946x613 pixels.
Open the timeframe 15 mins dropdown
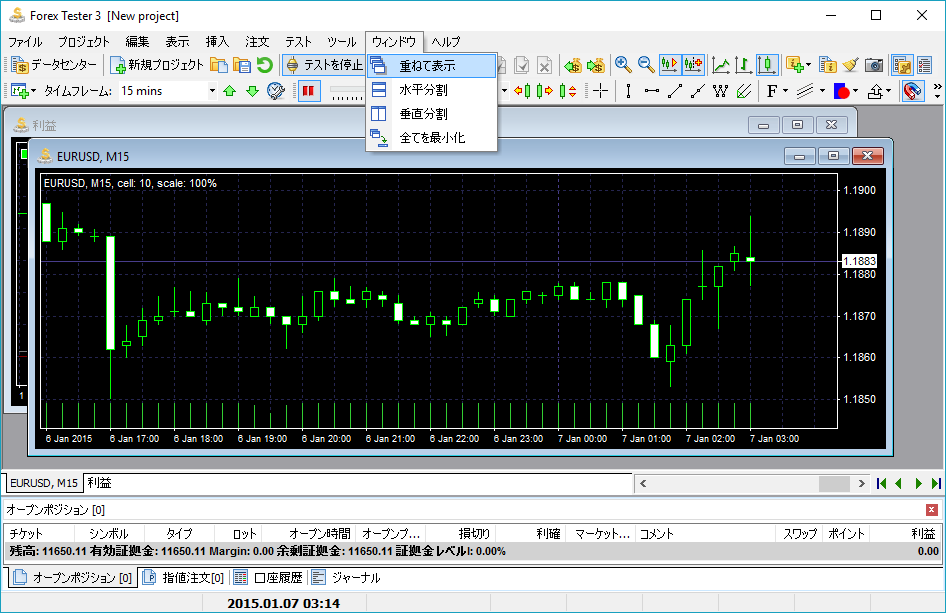tap(212, 91)
